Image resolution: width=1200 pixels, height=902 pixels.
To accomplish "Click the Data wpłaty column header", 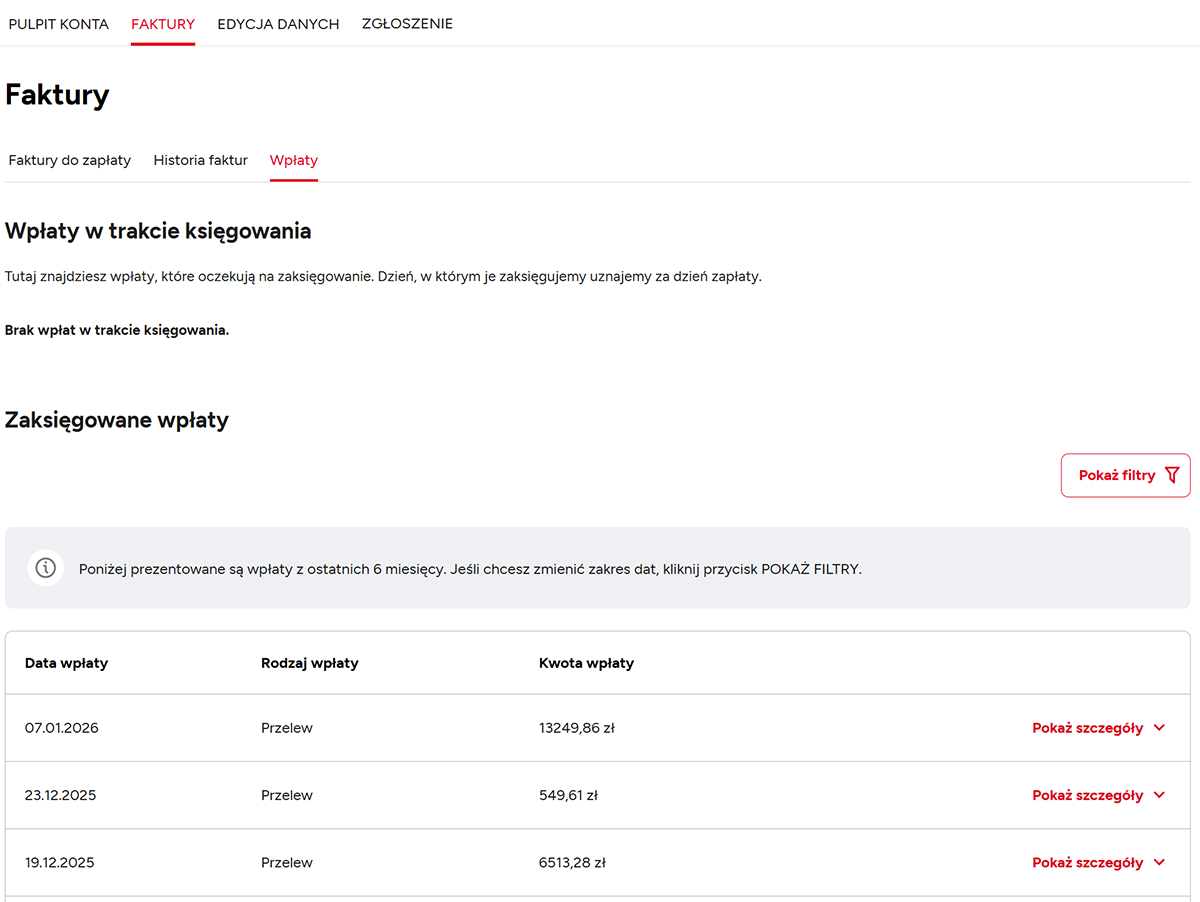I will pos(66,663).
